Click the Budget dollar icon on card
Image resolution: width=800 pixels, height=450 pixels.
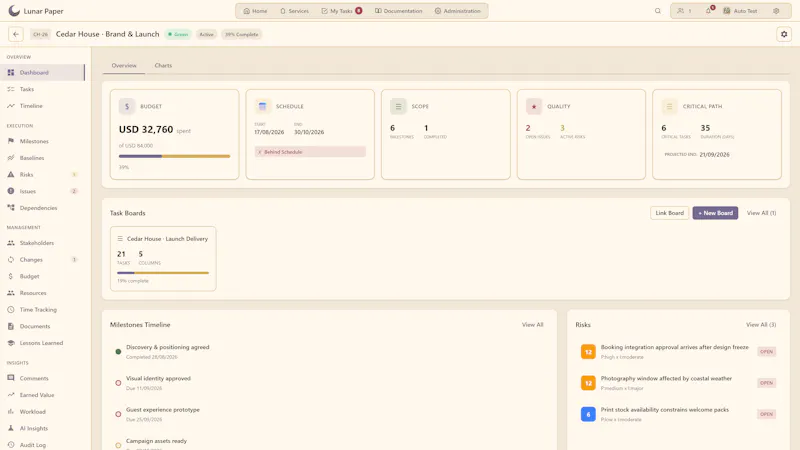(x=127, y=106)
